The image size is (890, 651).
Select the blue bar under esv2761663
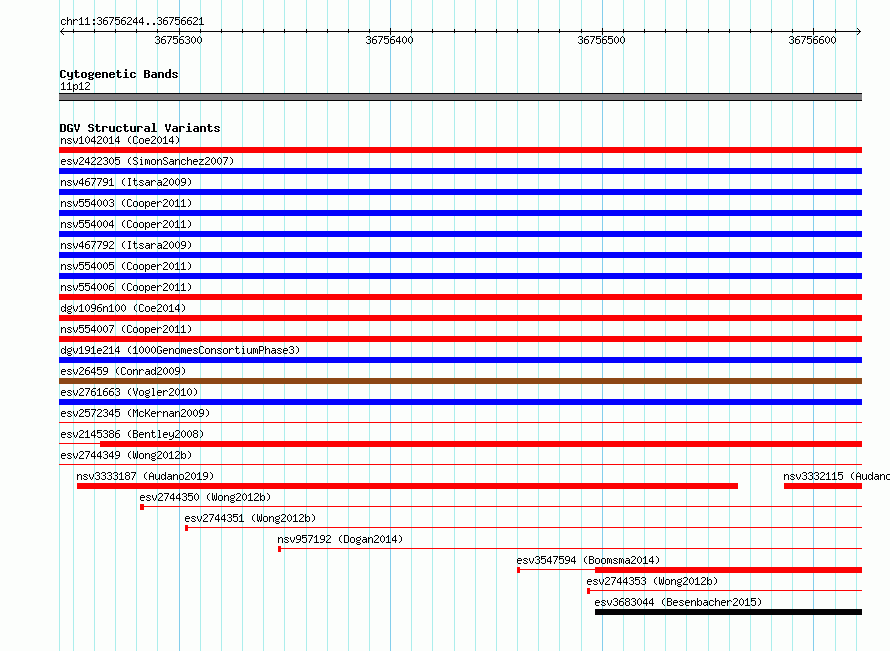[x=460, y=402]
